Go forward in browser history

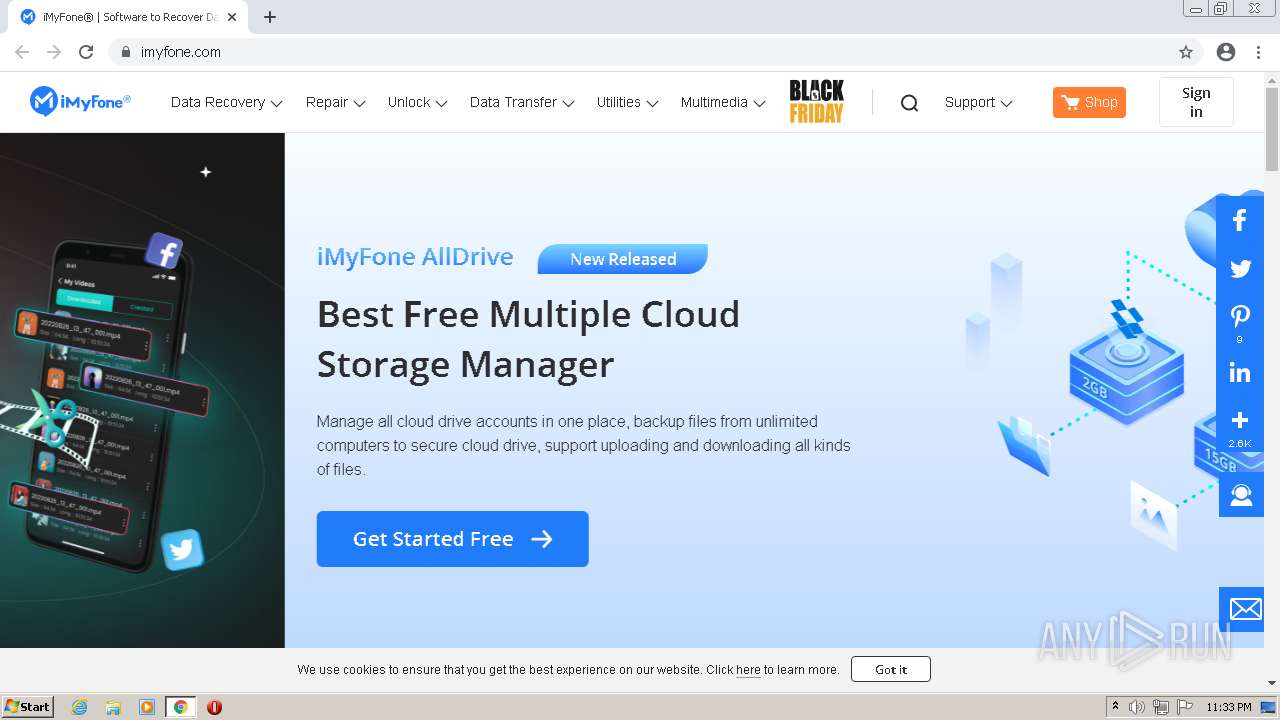(x=54, y=52)
